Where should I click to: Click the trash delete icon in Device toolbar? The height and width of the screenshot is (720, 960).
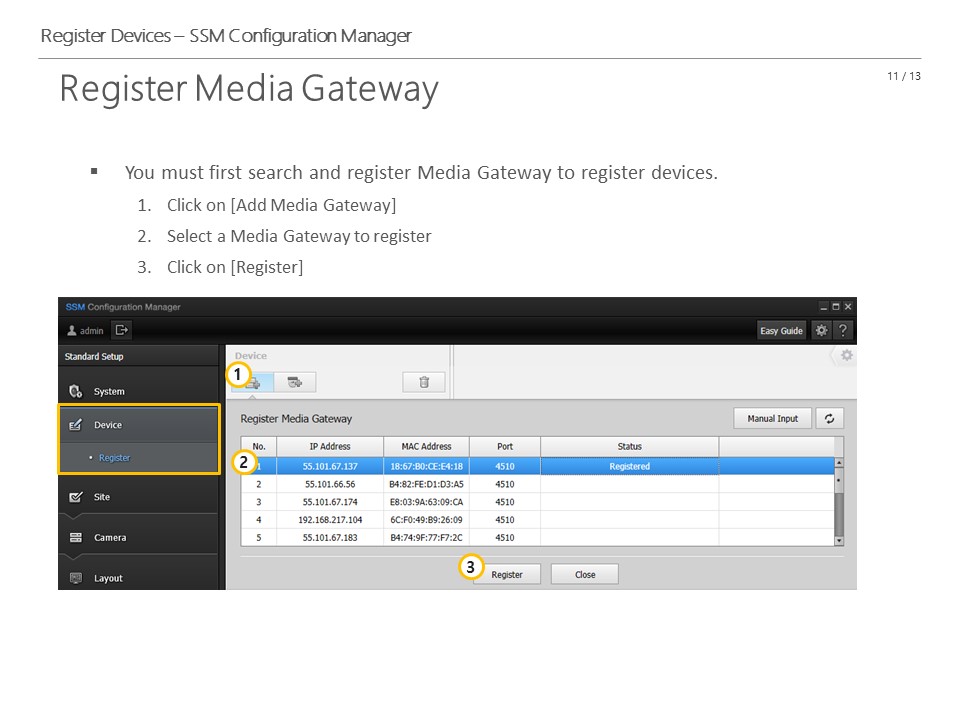tap(424, 383)
